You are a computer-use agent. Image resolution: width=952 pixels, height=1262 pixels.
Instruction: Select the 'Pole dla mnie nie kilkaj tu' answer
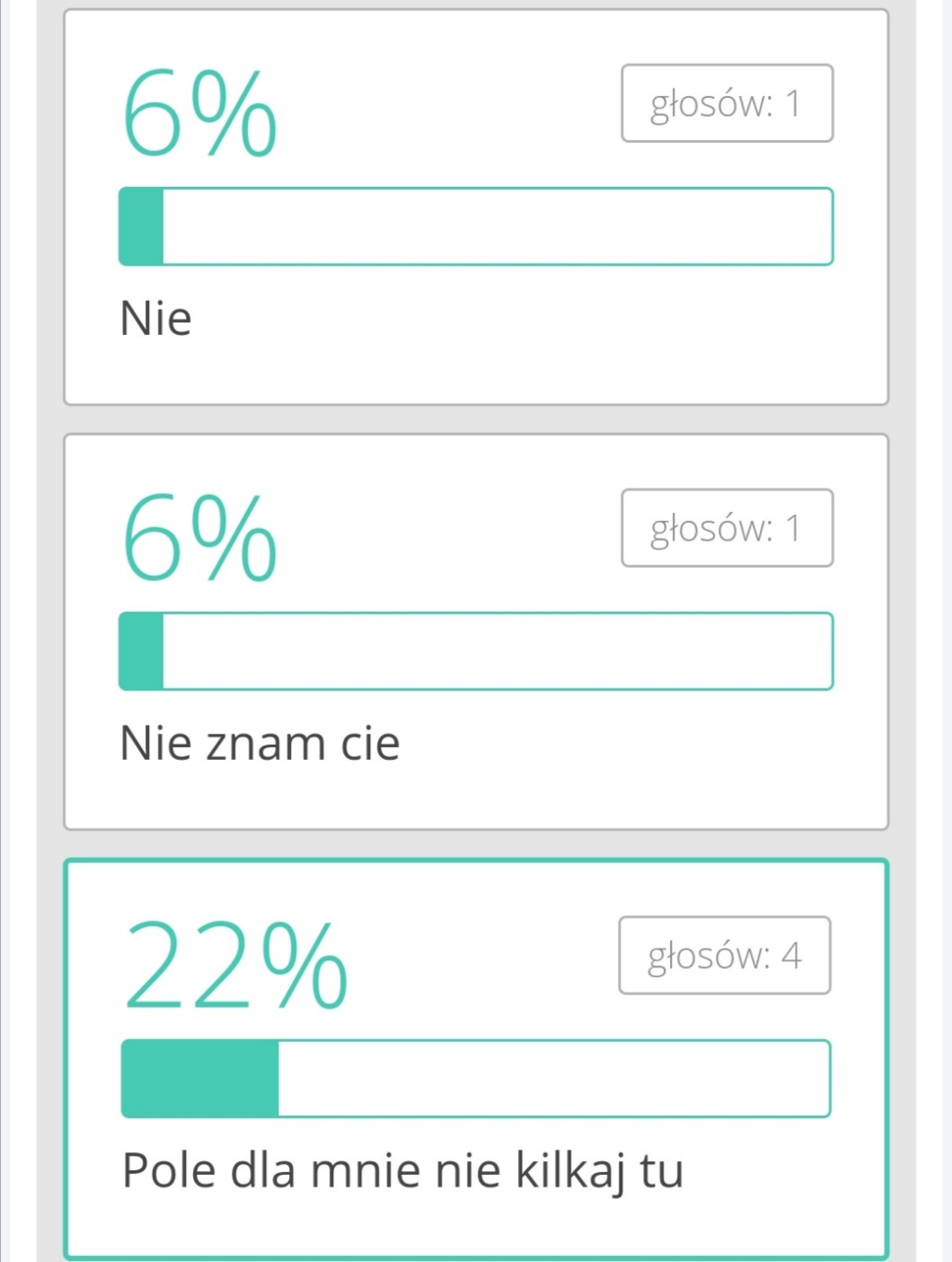tap(402, 1170)
